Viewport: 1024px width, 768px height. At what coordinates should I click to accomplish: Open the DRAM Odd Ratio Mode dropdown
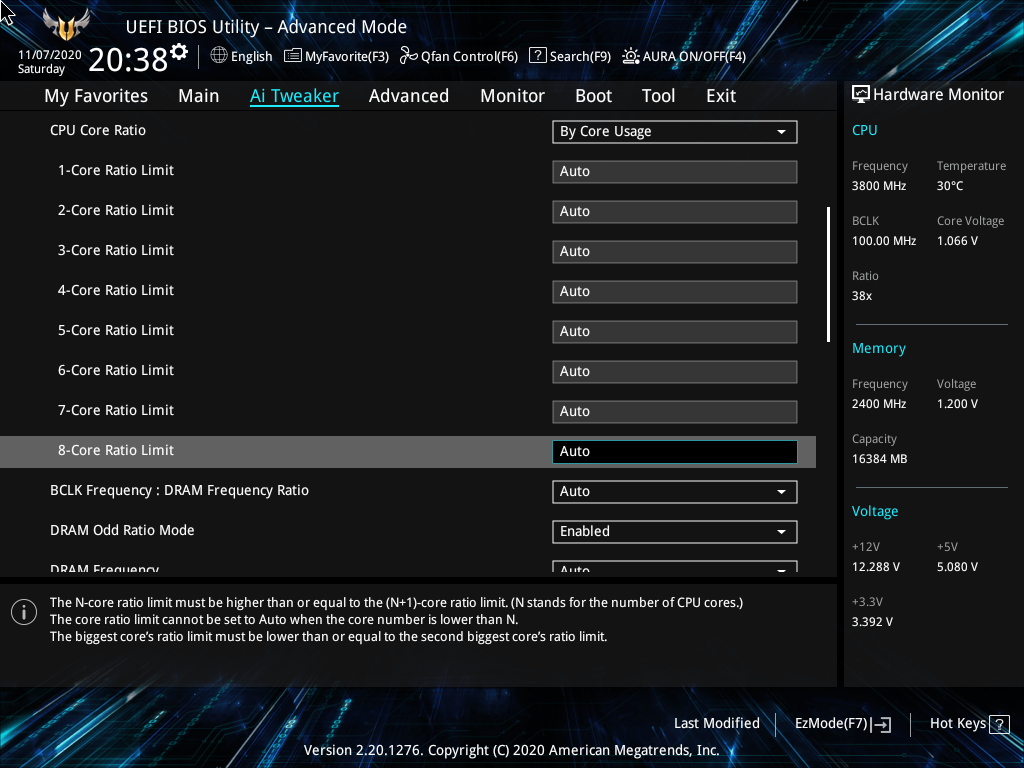pos(675,532)
